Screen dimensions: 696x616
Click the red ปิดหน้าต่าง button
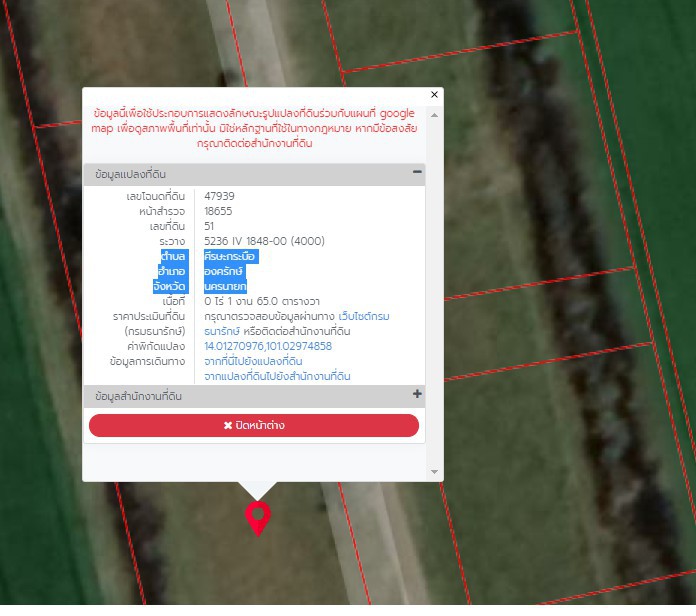click(x=254, y=425)
